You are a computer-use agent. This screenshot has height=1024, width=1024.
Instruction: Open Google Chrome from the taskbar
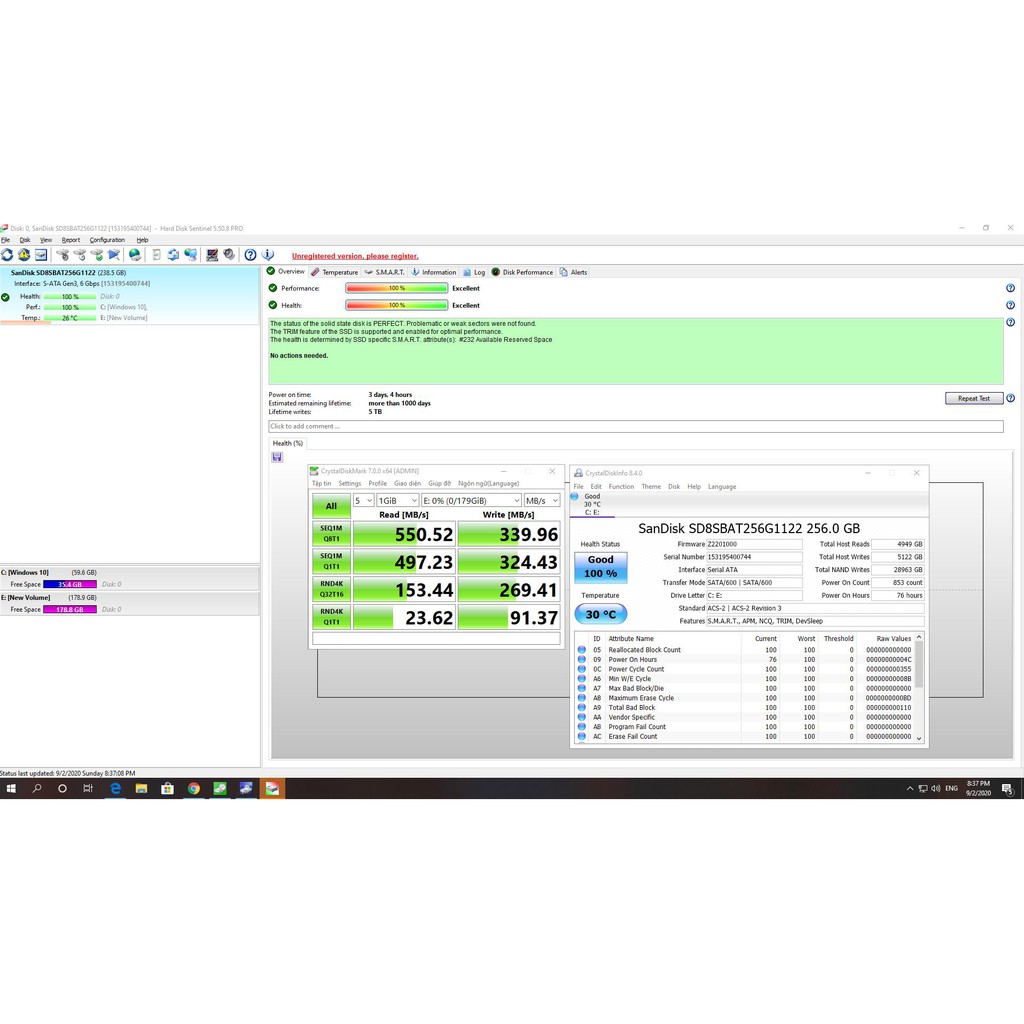pos(193,788)
